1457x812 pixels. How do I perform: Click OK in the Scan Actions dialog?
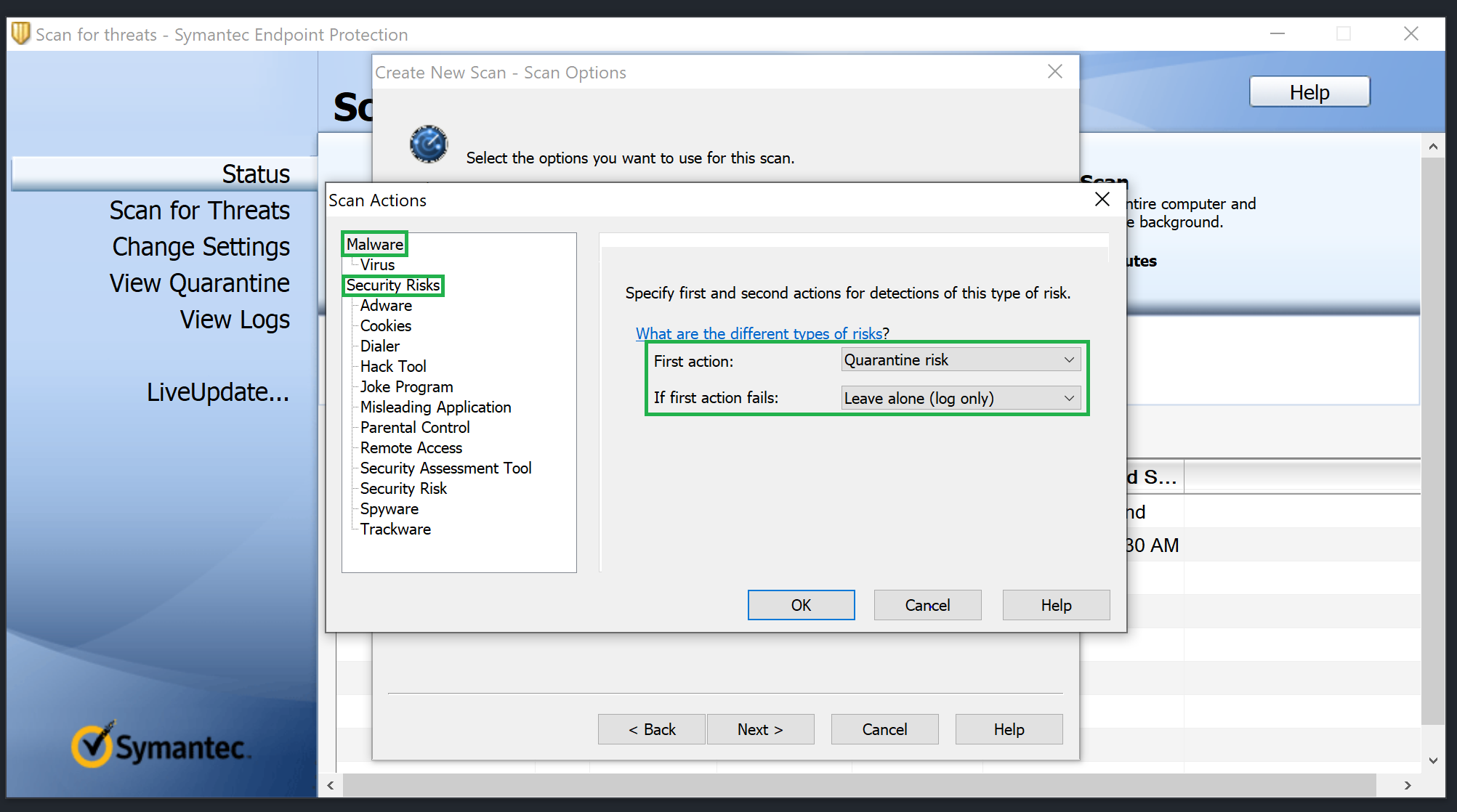point(801,604)
